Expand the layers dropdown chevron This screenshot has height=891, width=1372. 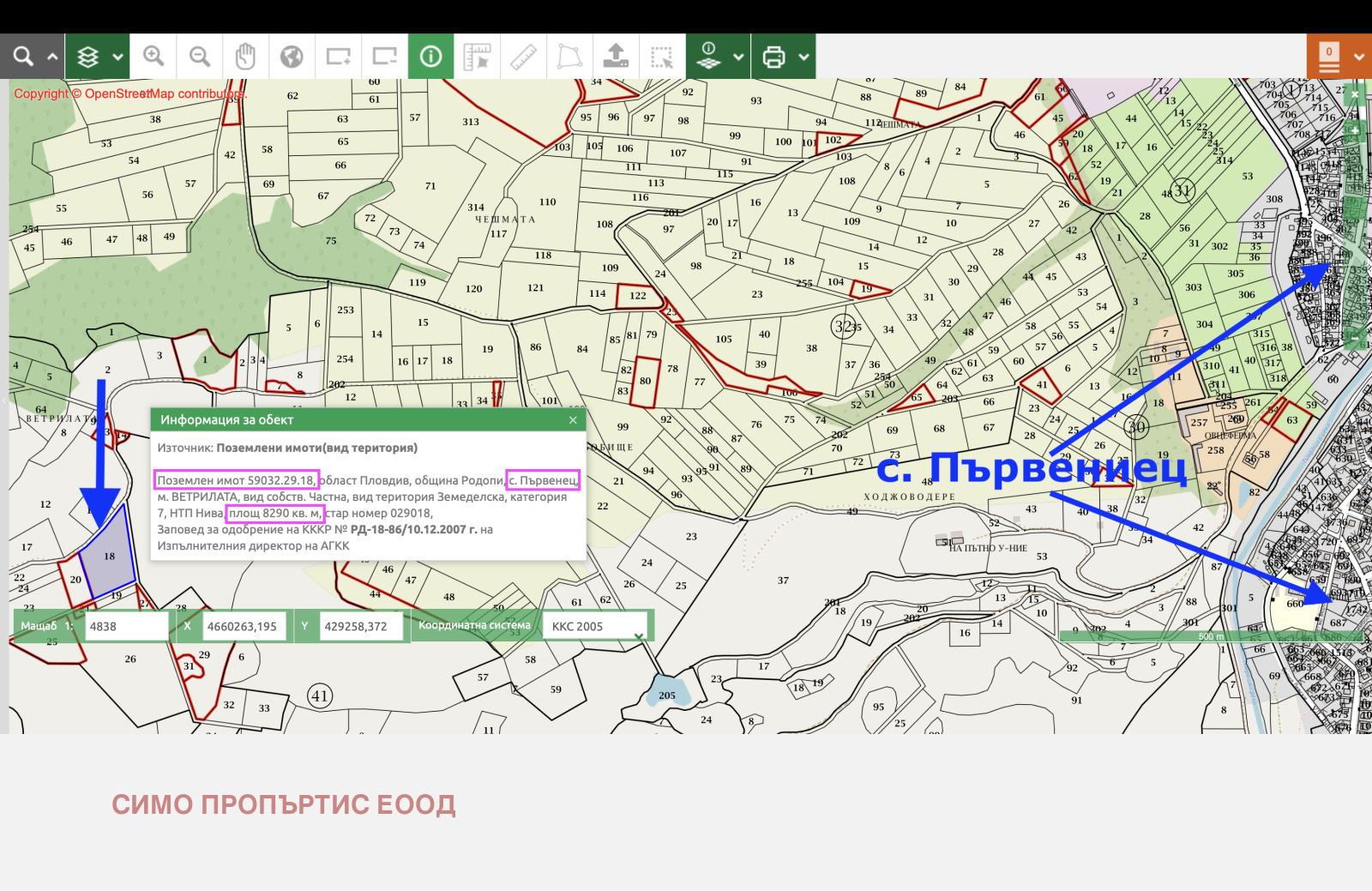[x=118, y=56]
